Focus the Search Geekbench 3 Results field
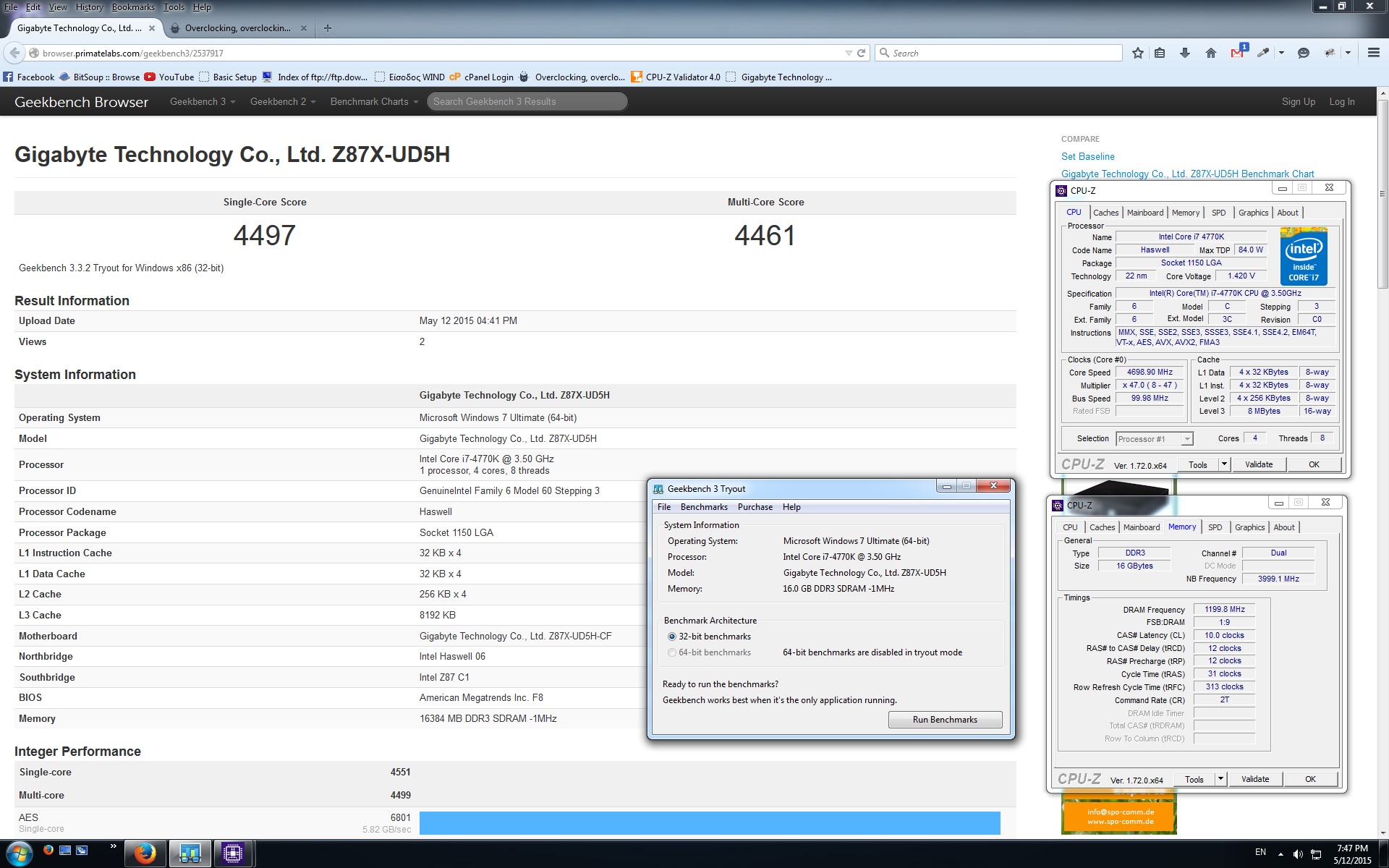This screenshot has height=868, width=1389. click(527, 102)
